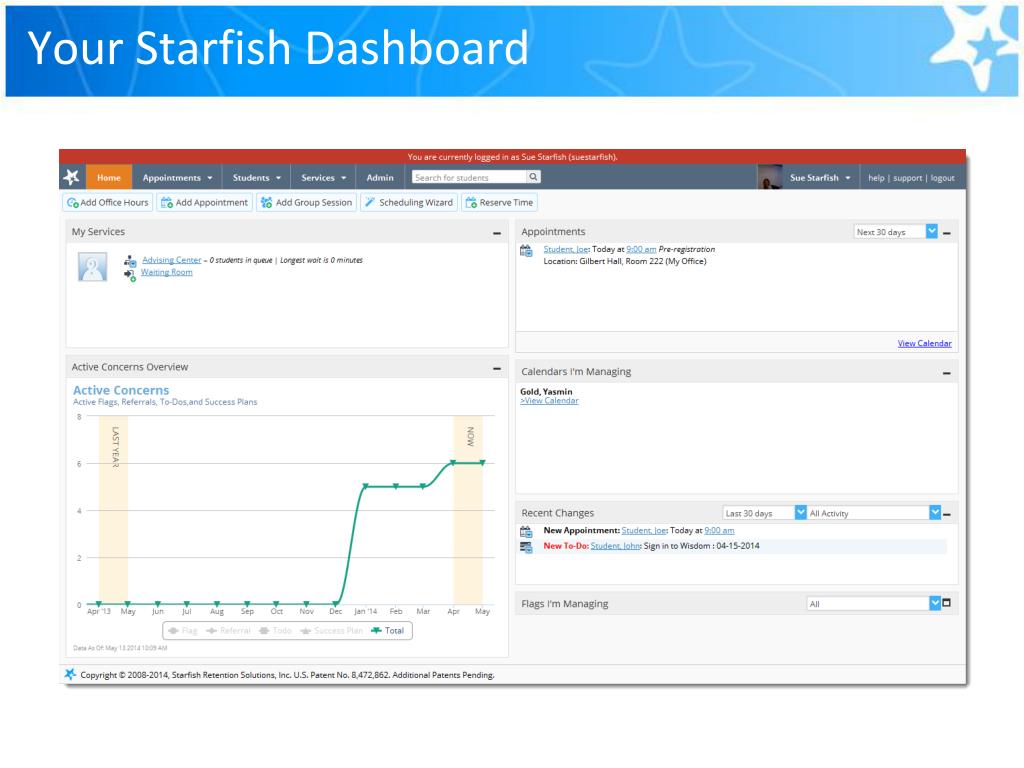Toggle Referral series in chart legend

pyautogui.click(x=229, y=630)
